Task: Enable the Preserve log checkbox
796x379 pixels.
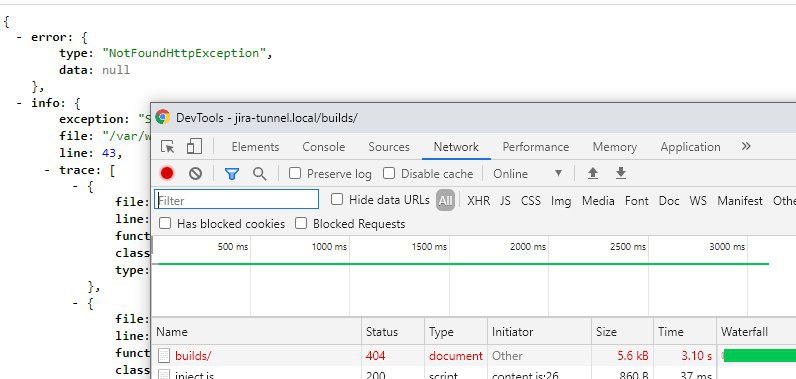Action: (294, 174)
